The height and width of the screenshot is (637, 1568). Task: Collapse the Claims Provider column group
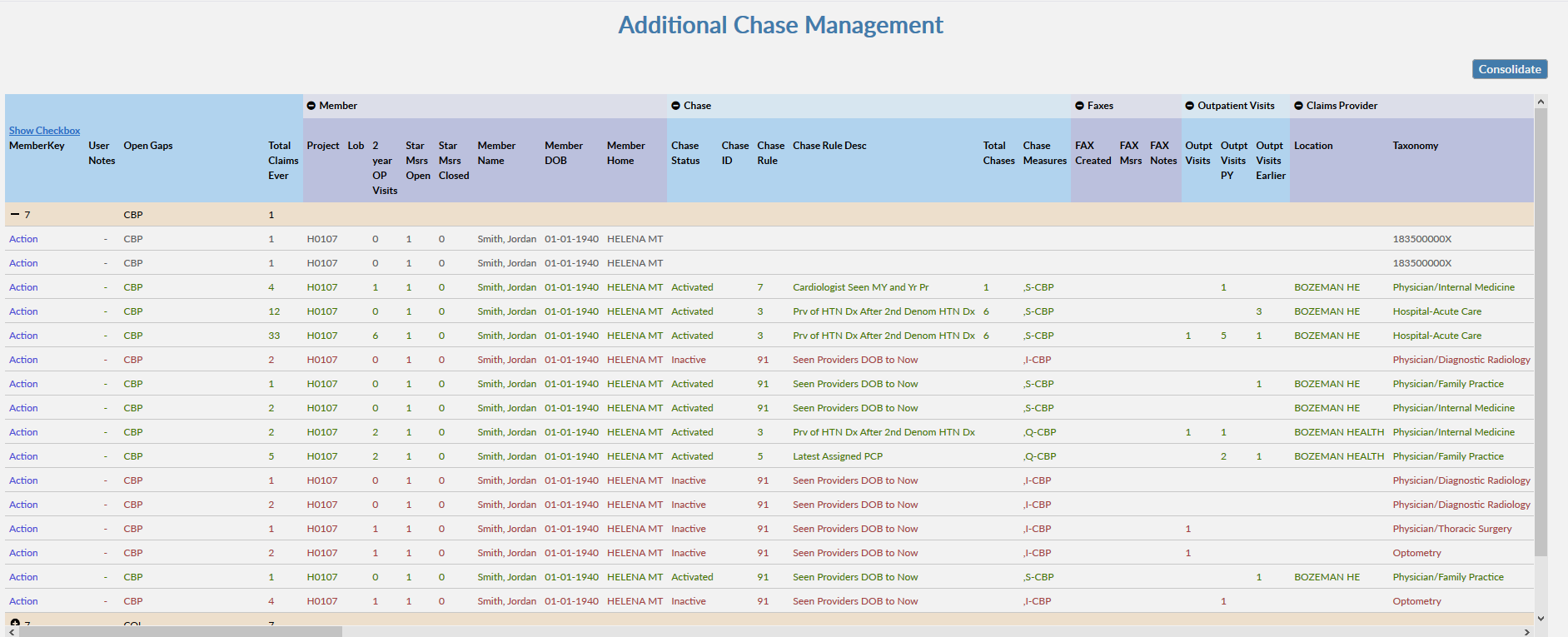(x=1298, y=106)
